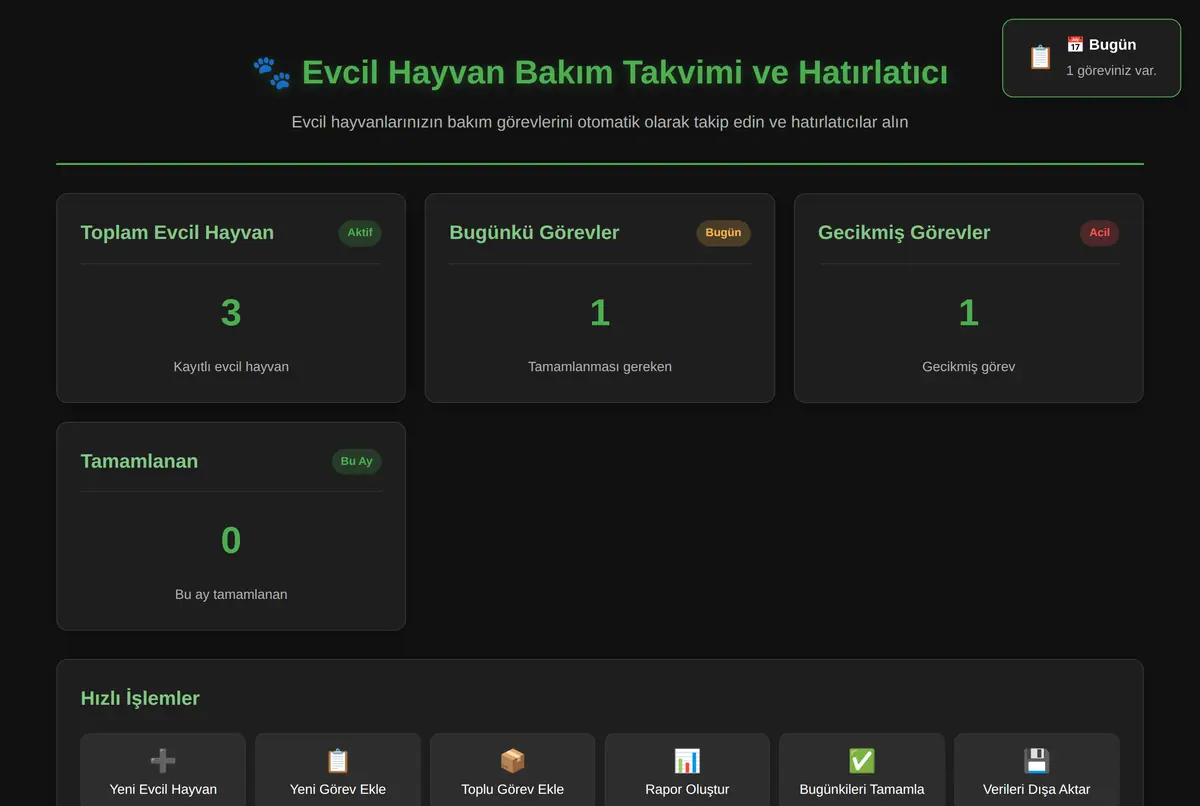Click the Tamamlanan card title
The height and width of the screenshot is (806, 1200).
pyautogui.click(x=139, y=461)
